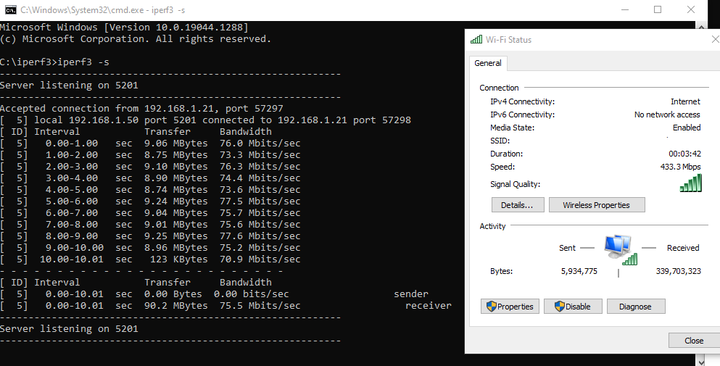This screenshot has height=366, width=720.
Task: Minimize the command prompt window
Action: coord(625,10)
